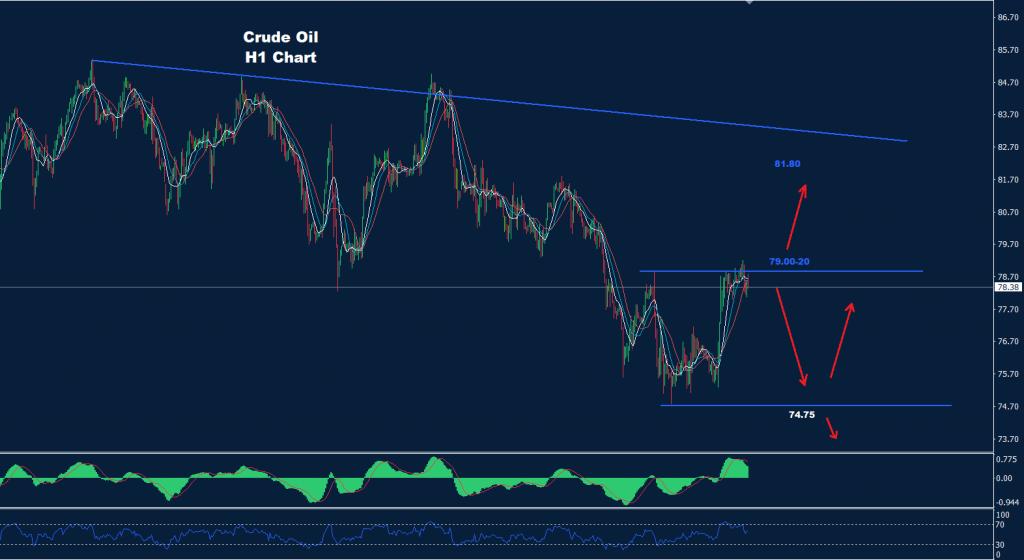
Task: Click the current price tag 78.38
Action: tap(1008, 287)
